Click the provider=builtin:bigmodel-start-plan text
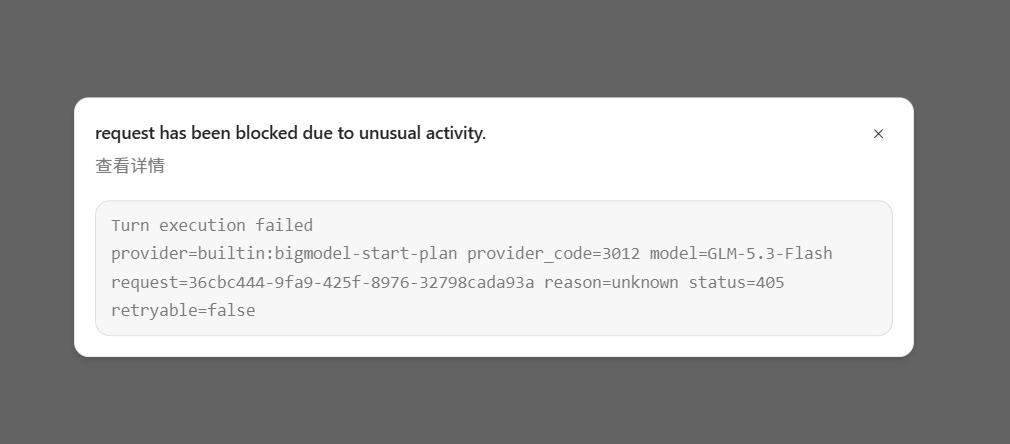The width and height of the screenshot is (1010, 444). click(284, 253)
